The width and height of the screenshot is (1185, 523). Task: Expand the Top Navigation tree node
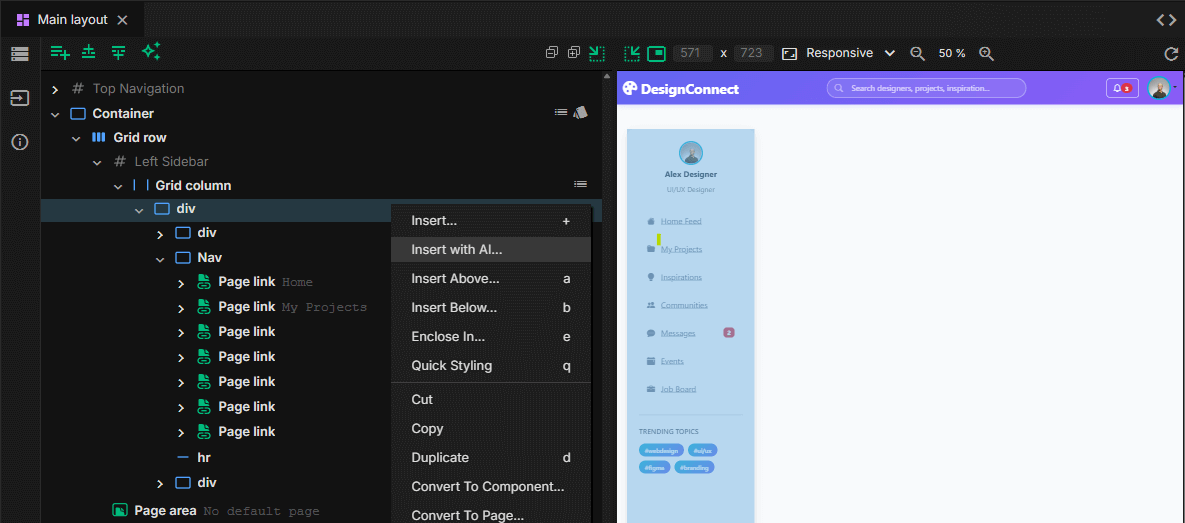coord(56,89)
